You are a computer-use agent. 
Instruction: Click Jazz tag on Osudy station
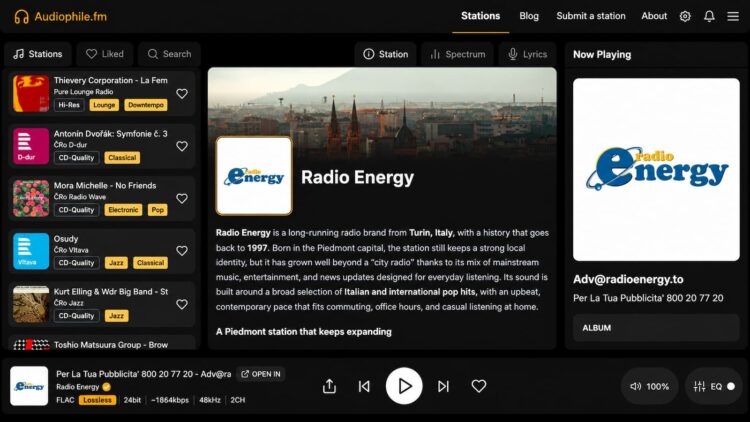116,263
